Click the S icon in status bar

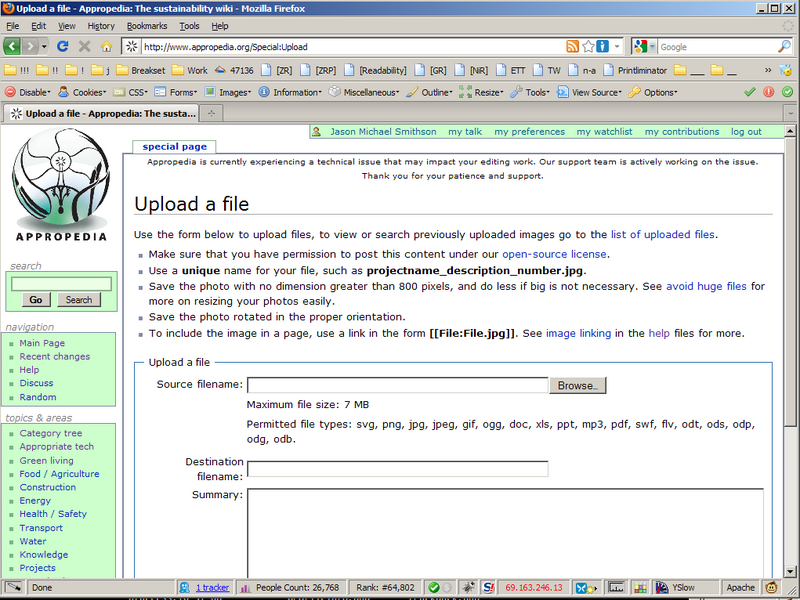pyautogui.click(x=488, y=588)
